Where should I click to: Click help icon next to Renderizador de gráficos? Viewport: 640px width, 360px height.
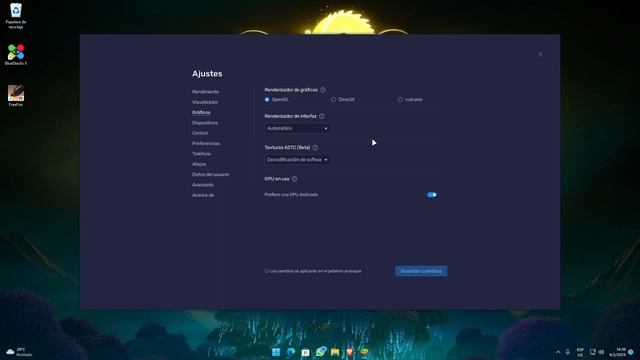[323, 90]
